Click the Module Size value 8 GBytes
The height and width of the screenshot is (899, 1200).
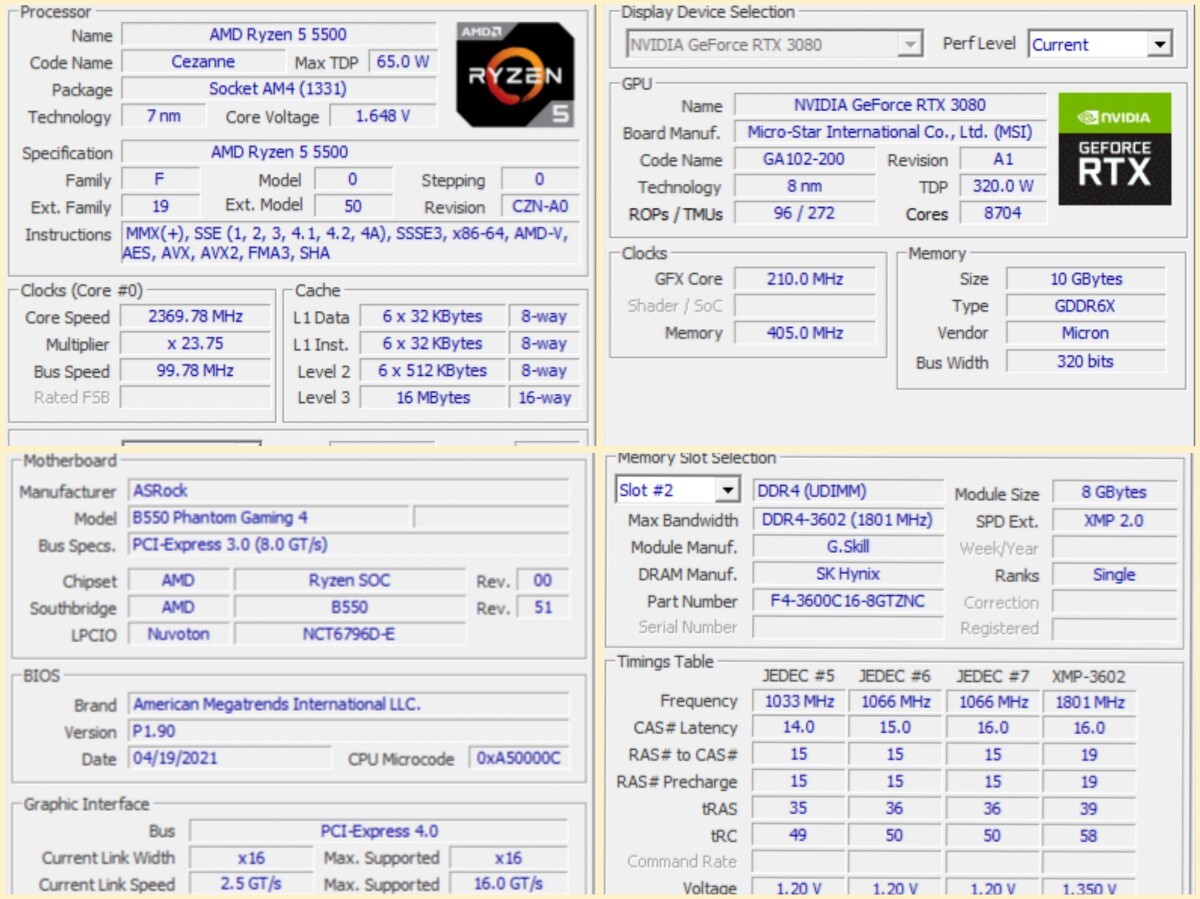tap(1114, 492)
